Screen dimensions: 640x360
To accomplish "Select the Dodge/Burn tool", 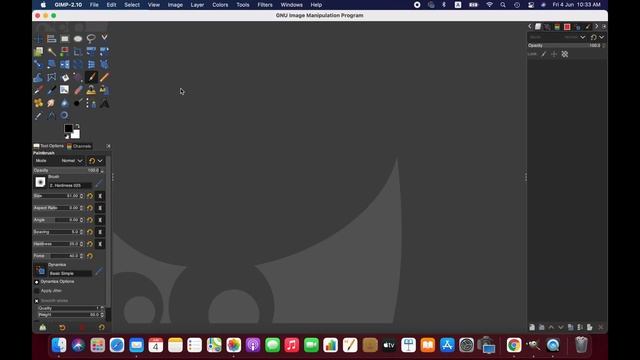I will [x=78, y=103].
